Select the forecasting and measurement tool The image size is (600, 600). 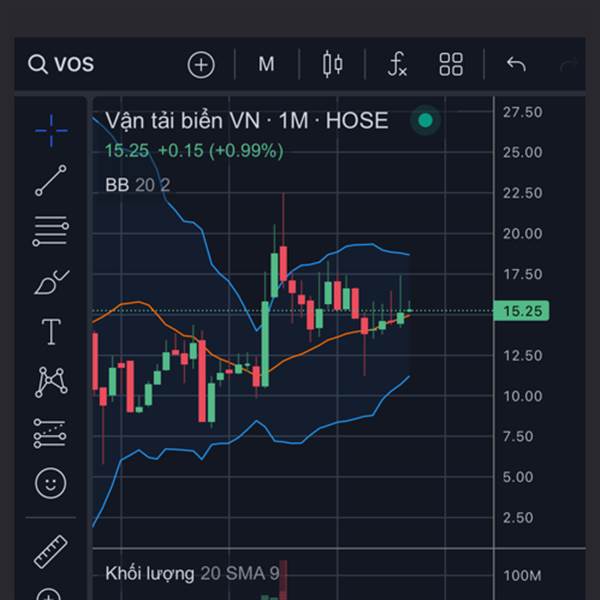pos(50,433)
